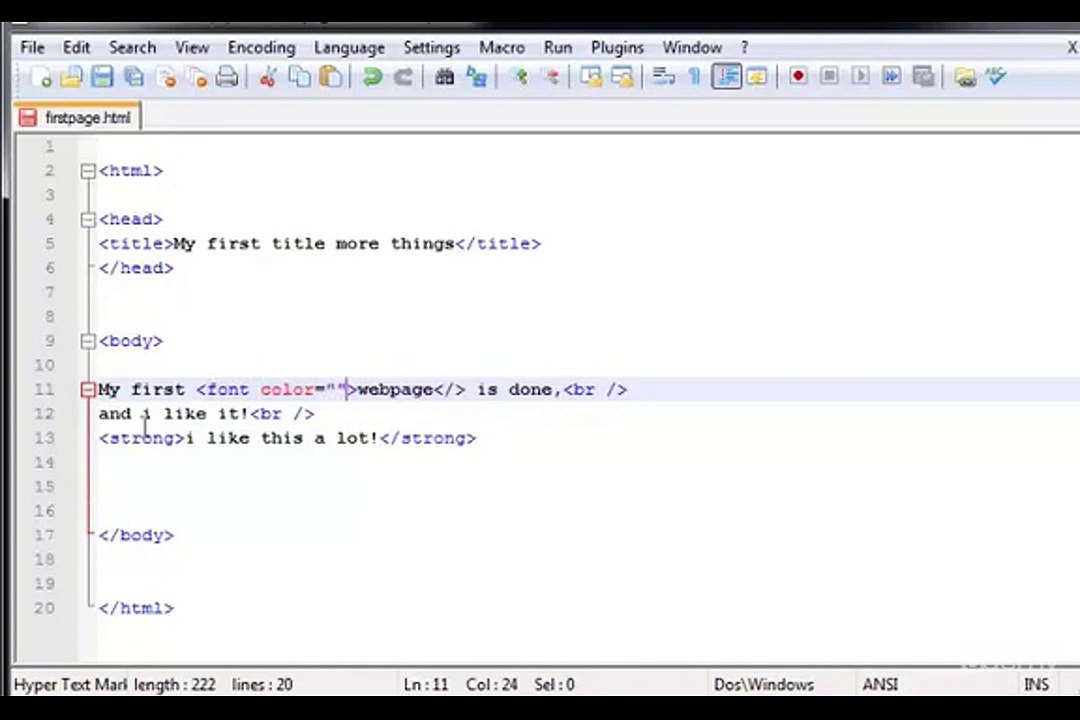Toggle synchronized horizontal scrolling
Viewport: 1080px width, 720px height.
[x=622, y=76]
